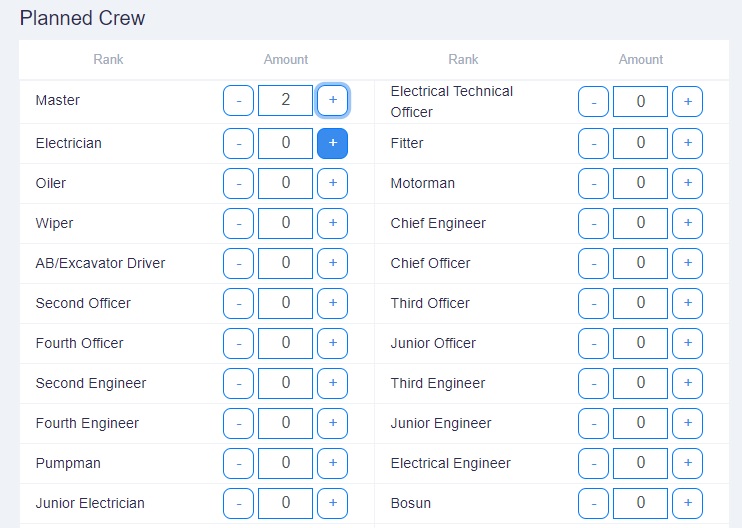742x528 pixels.
Task: Decrease the Pumpman amount
Action: [x=238, y=463]
